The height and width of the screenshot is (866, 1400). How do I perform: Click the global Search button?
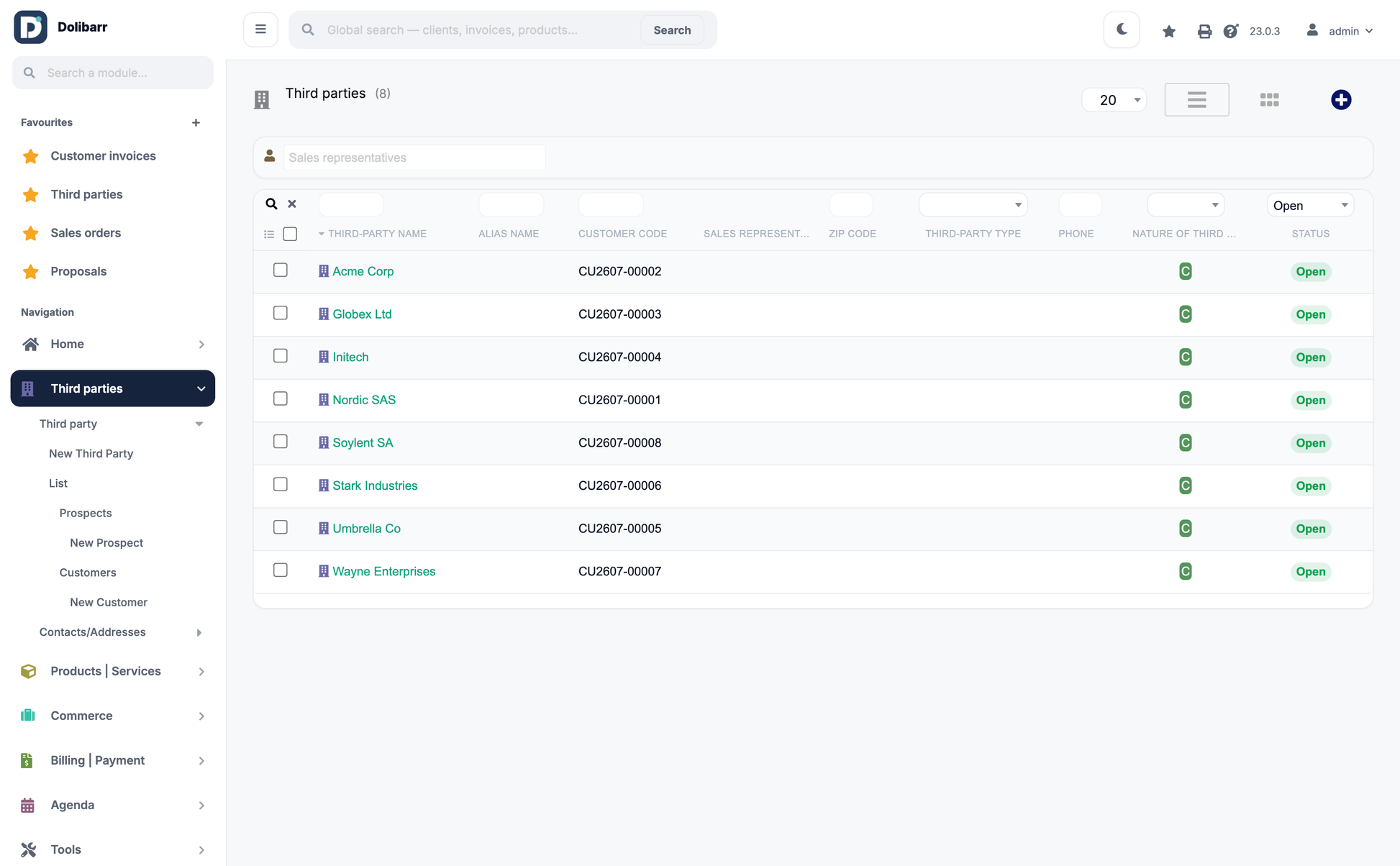point(672,30)
